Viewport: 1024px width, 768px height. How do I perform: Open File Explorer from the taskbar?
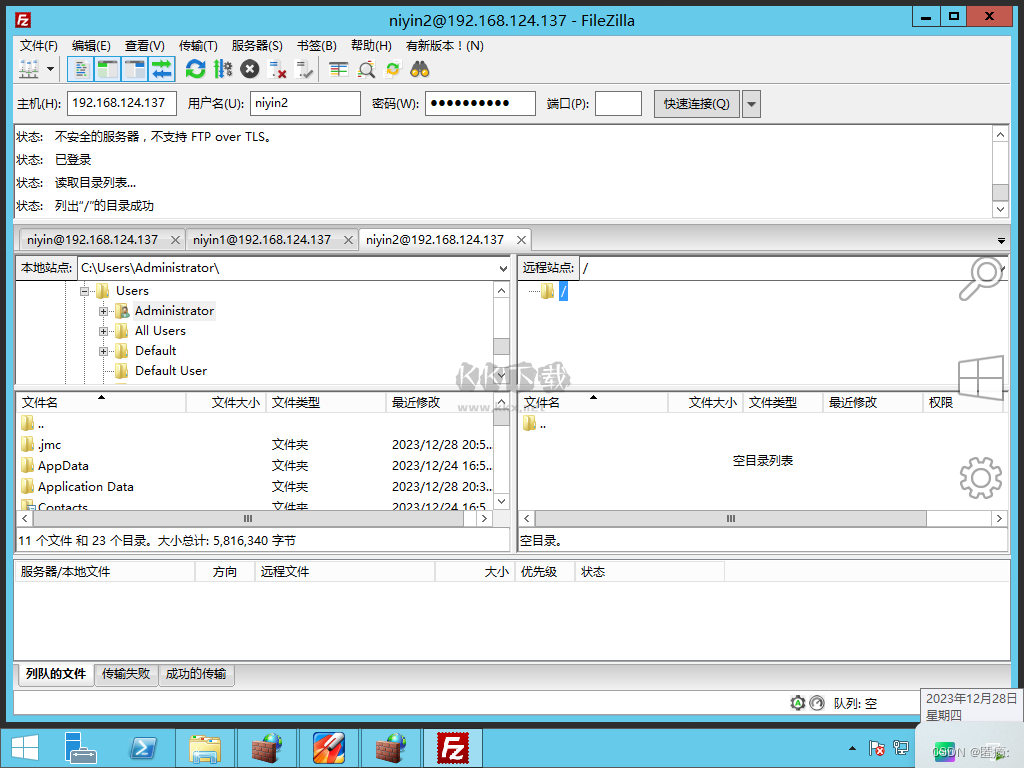coord(205,748)
